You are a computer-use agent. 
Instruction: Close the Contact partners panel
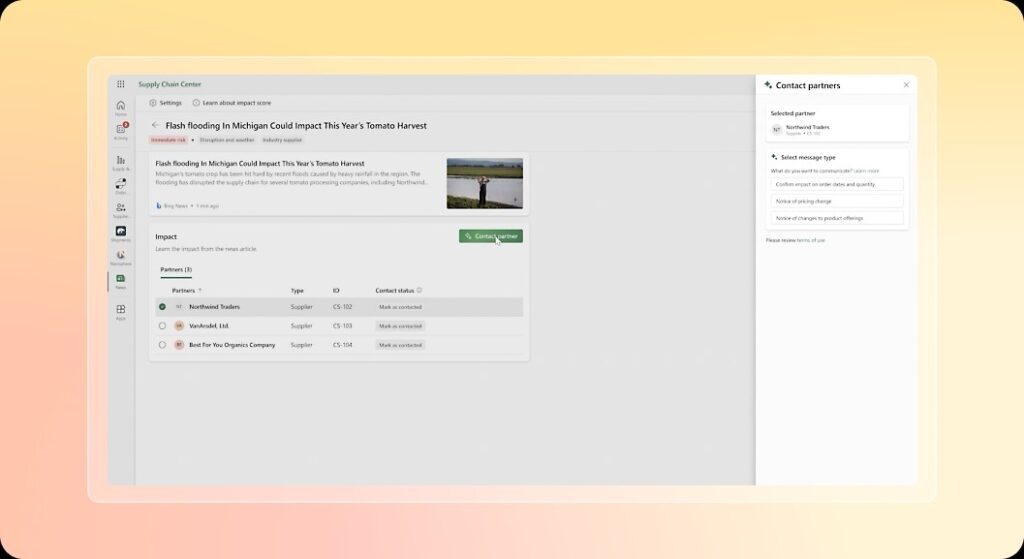tap(906, 85)
